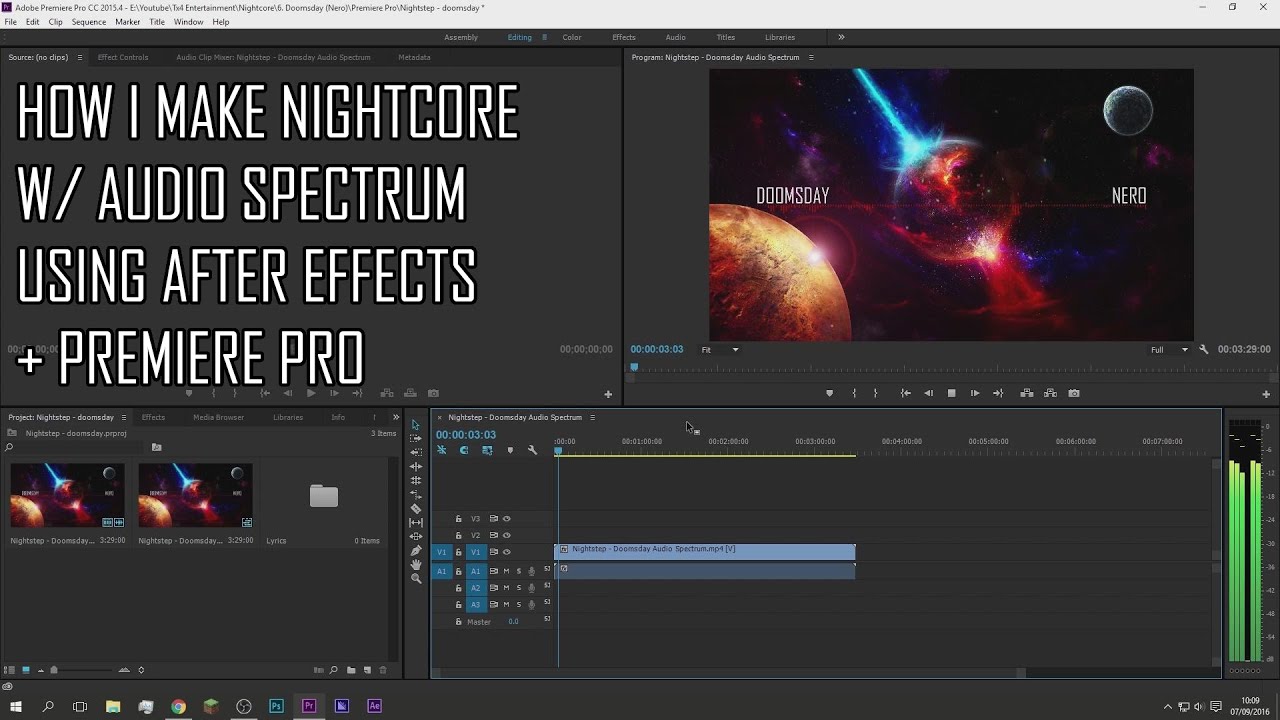Mute audio track A1

click(506, 571)
